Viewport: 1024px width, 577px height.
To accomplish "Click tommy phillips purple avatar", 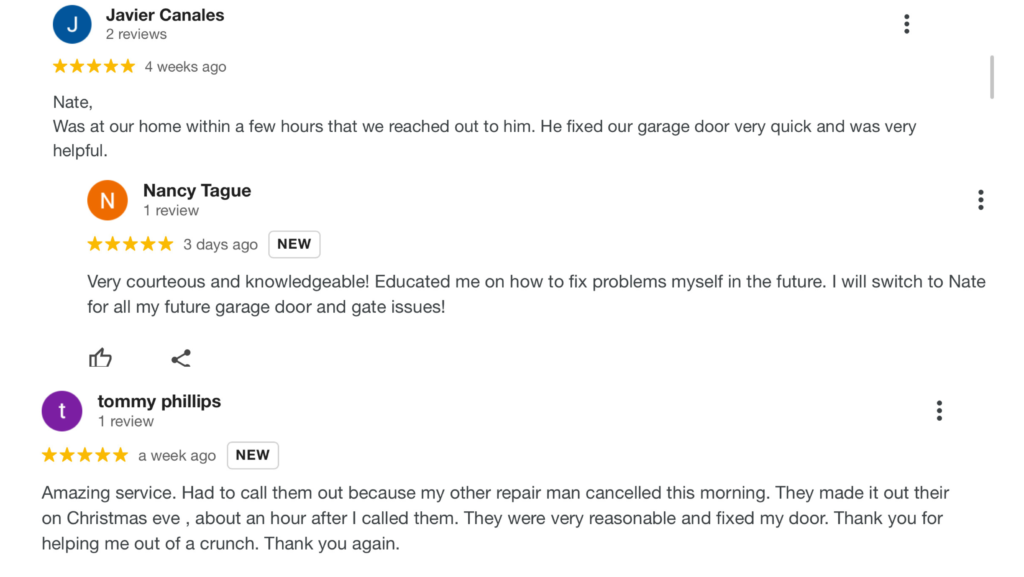I will click(x=62, y=411).
